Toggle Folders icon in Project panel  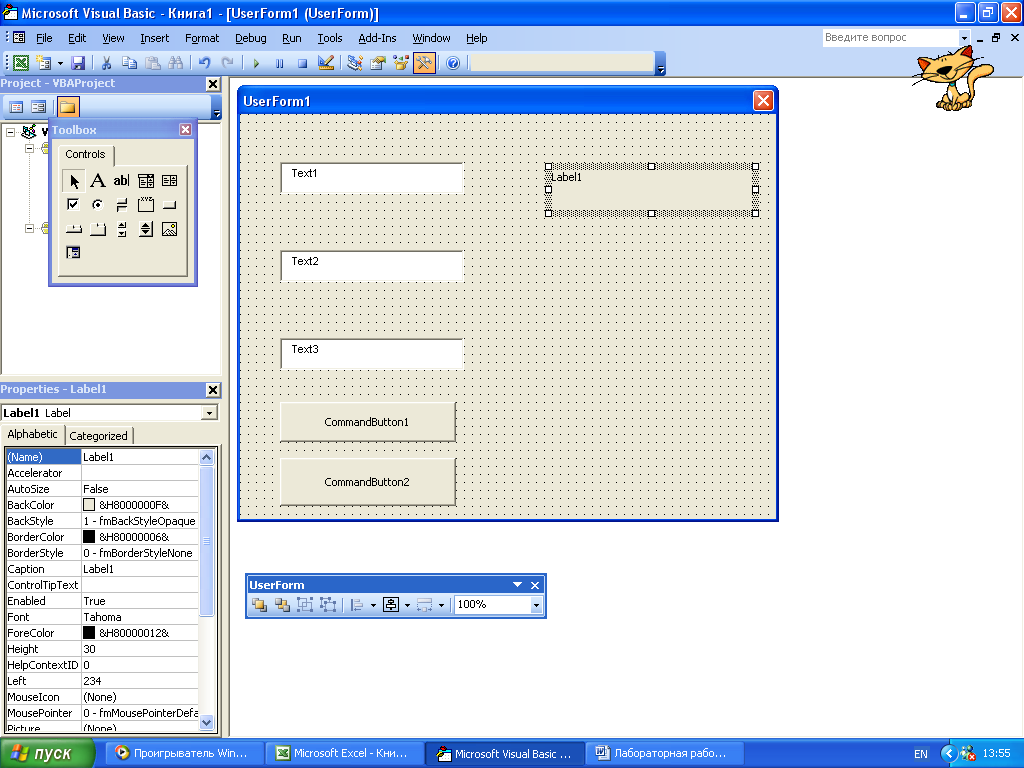point(68,106)
